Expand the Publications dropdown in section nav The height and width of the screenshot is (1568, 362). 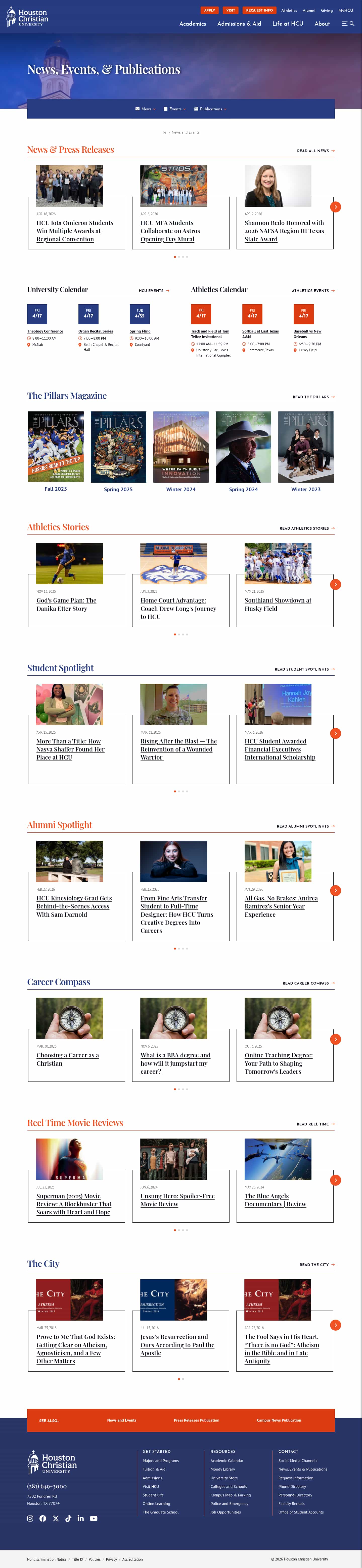[x=210, y=109]
